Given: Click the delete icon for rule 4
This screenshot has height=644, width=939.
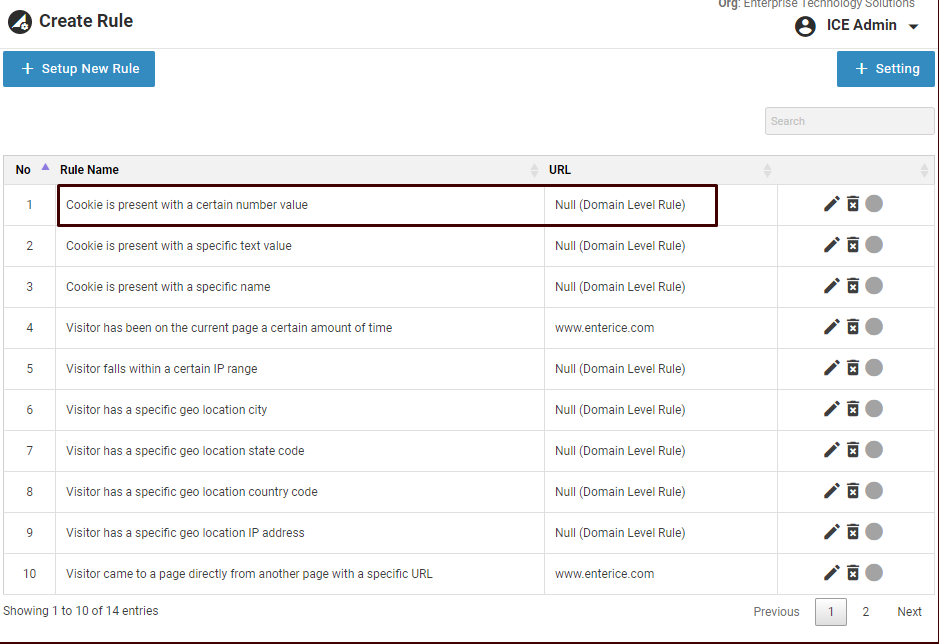Looking at the screenshot, I should (853, 327).
